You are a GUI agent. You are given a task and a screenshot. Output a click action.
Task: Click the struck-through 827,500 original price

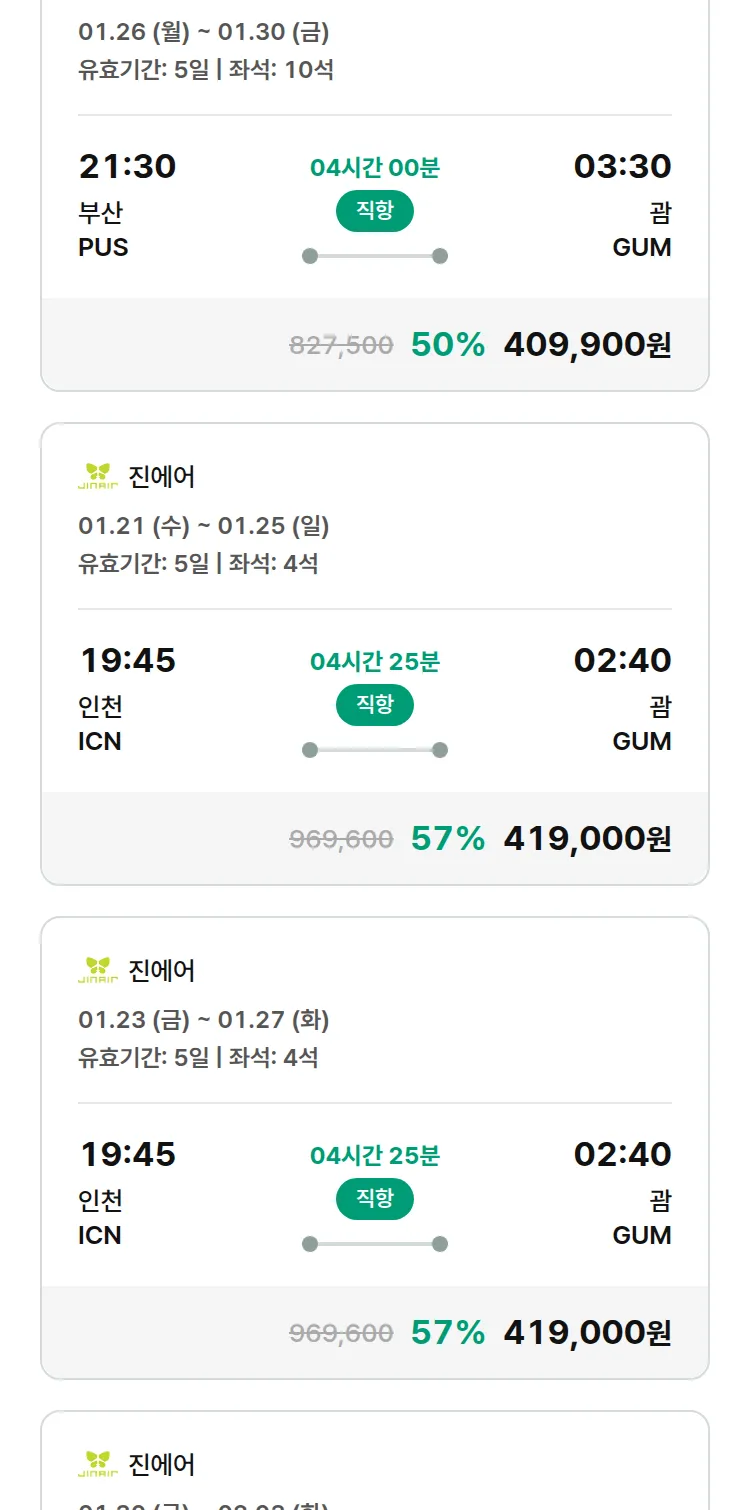341,345
